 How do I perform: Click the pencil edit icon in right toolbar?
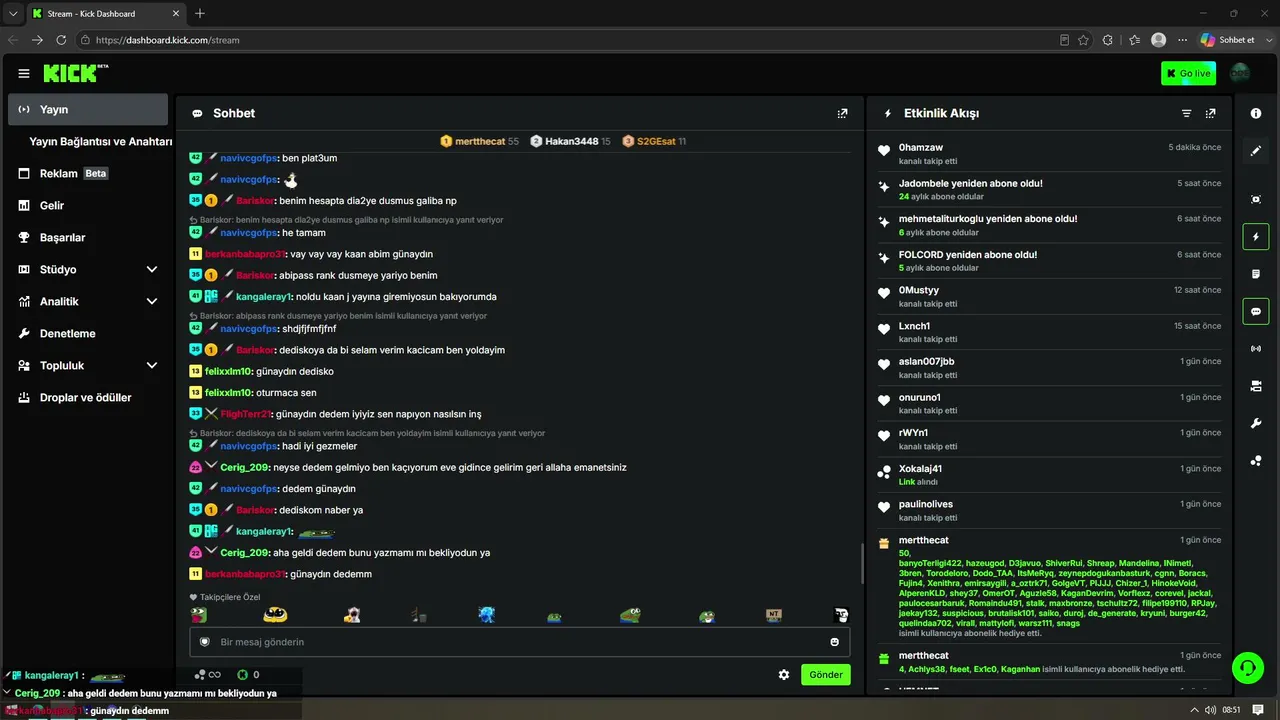(1256, 151)
